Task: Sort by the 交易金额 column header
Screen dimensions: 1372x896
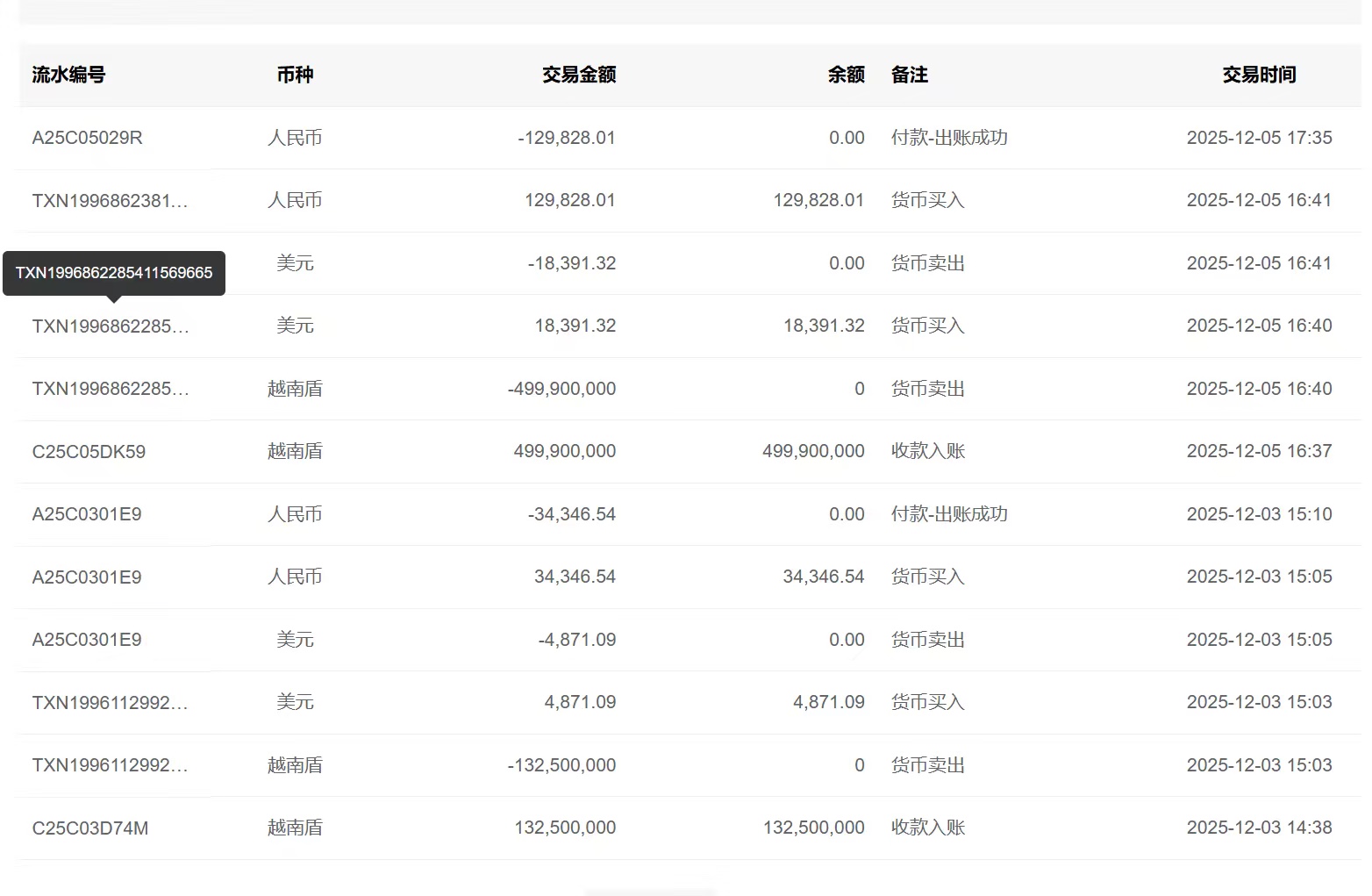Action: (578, 75)
